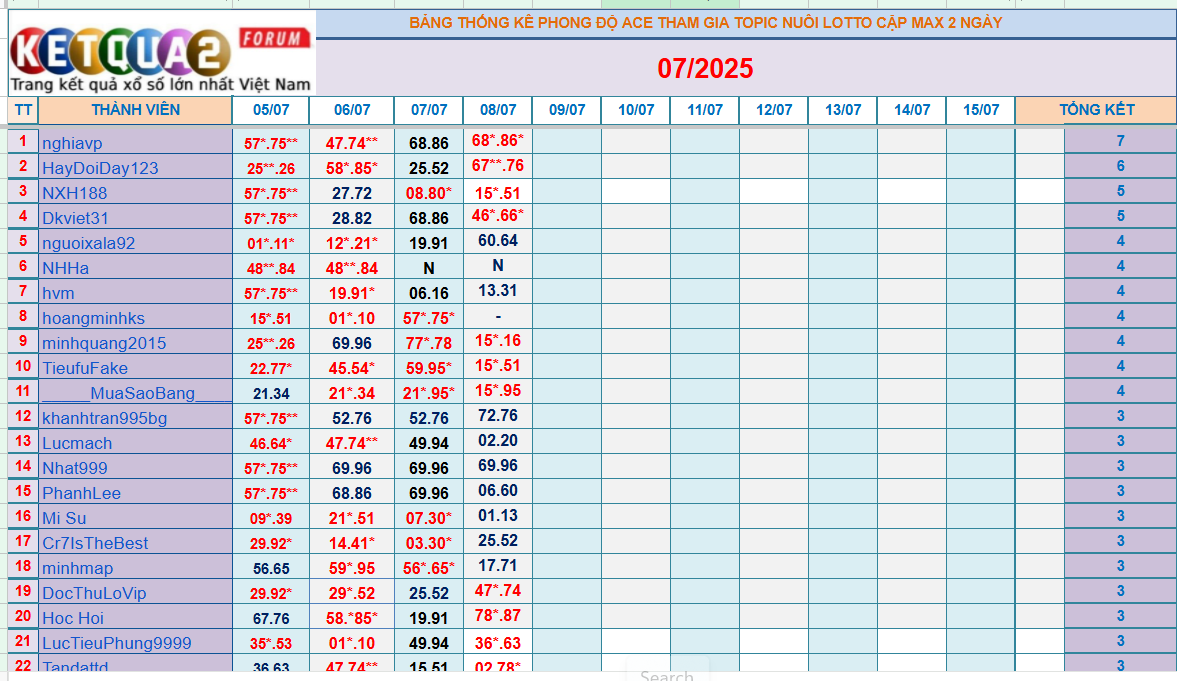Select member name 'minhquang2015'
Image resolution: width=1177 pixels, height=681 pixels.
point(104,343)
